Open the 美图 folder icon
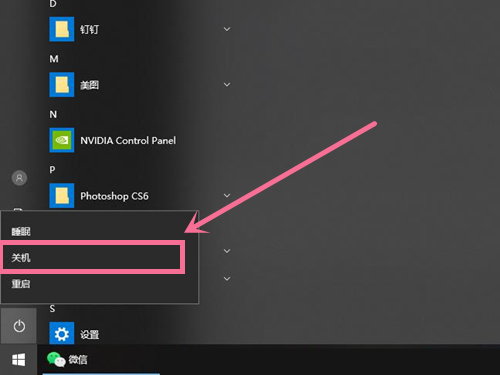This screenshot has height=375, width=500. pyautogui.click(x=62, y=85)
